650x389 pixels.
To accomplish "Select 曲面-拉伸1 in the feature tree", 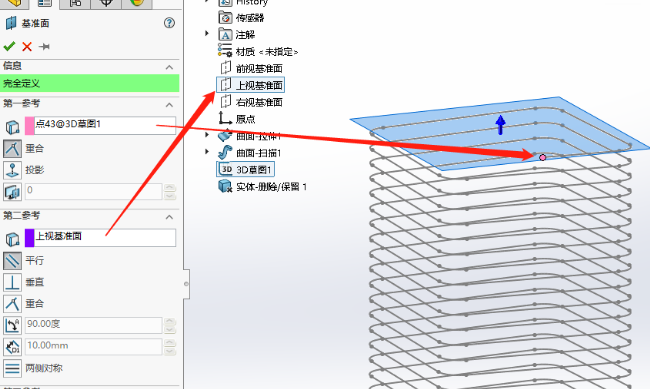I will [x=259, y=136].
